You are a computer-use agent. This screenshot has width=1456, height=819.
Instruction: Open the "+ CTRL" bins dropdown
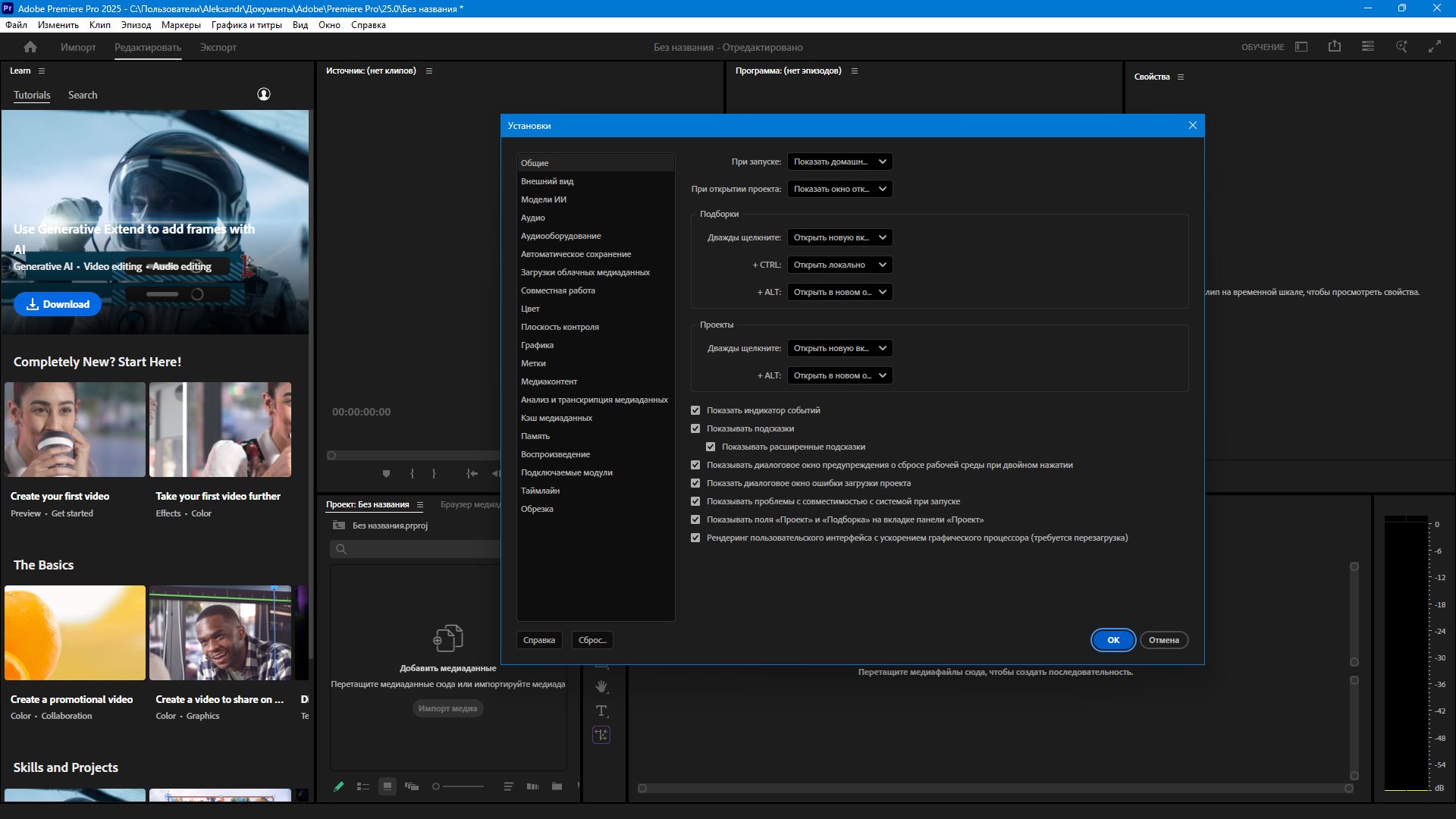(x=839, y=265)
